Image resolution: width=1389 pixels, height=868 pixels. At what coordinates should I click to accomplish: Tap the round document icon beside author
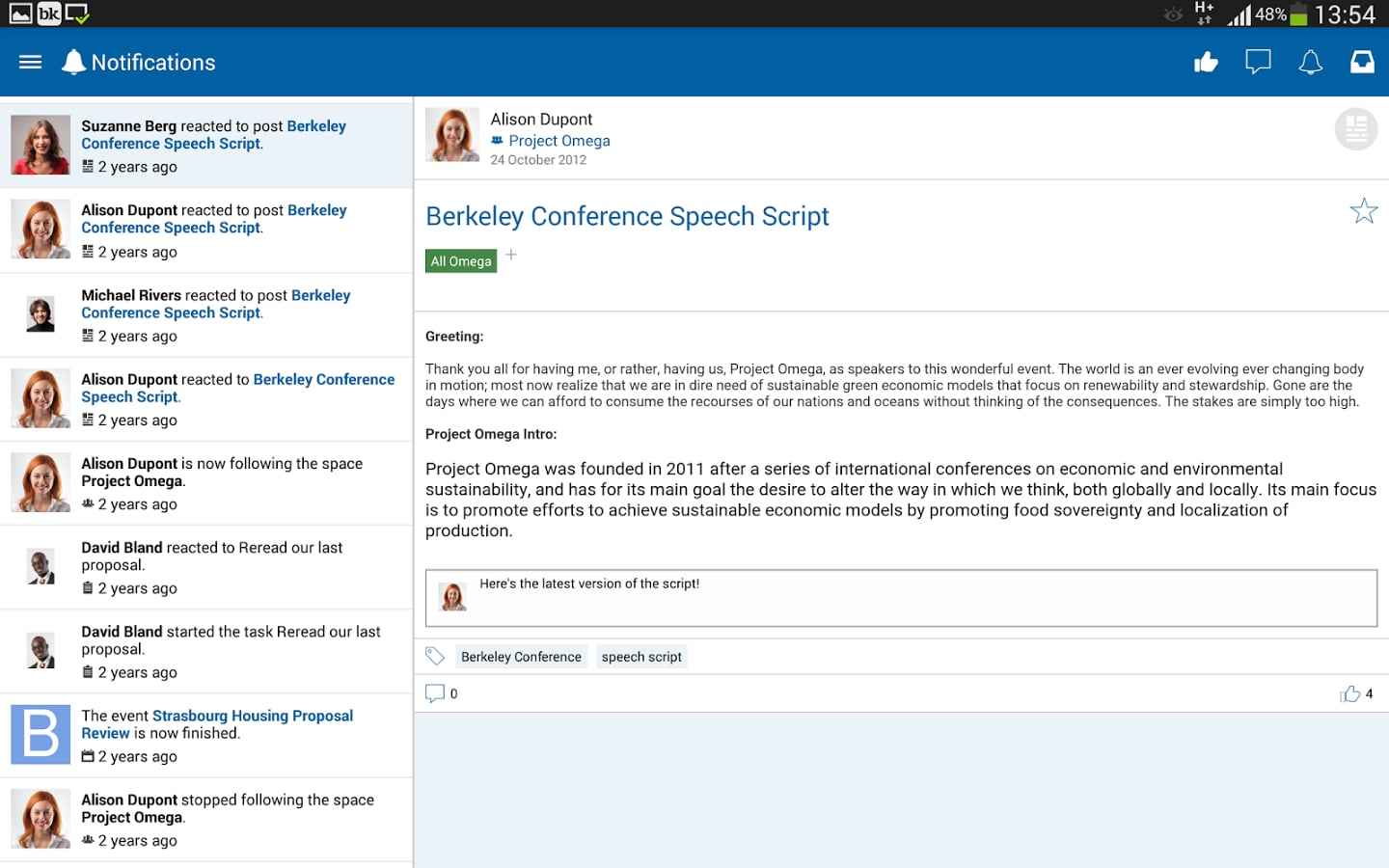pos(1356,128)
